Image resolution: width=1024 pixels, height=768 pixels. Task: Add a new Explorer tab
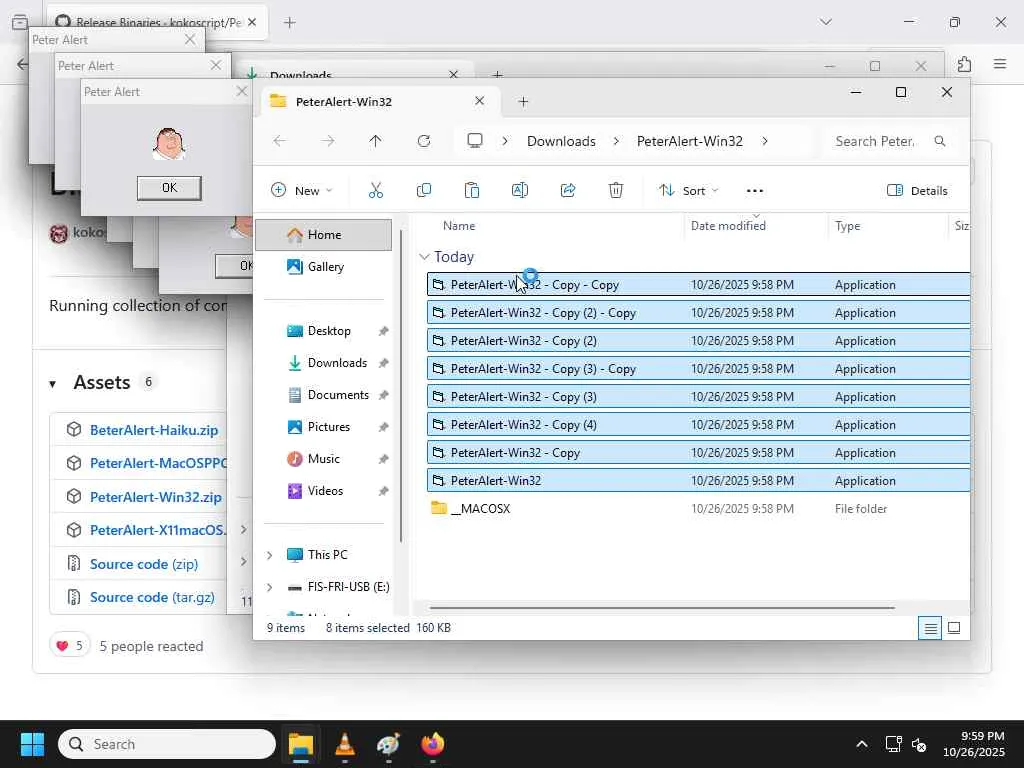click(523, 101)
